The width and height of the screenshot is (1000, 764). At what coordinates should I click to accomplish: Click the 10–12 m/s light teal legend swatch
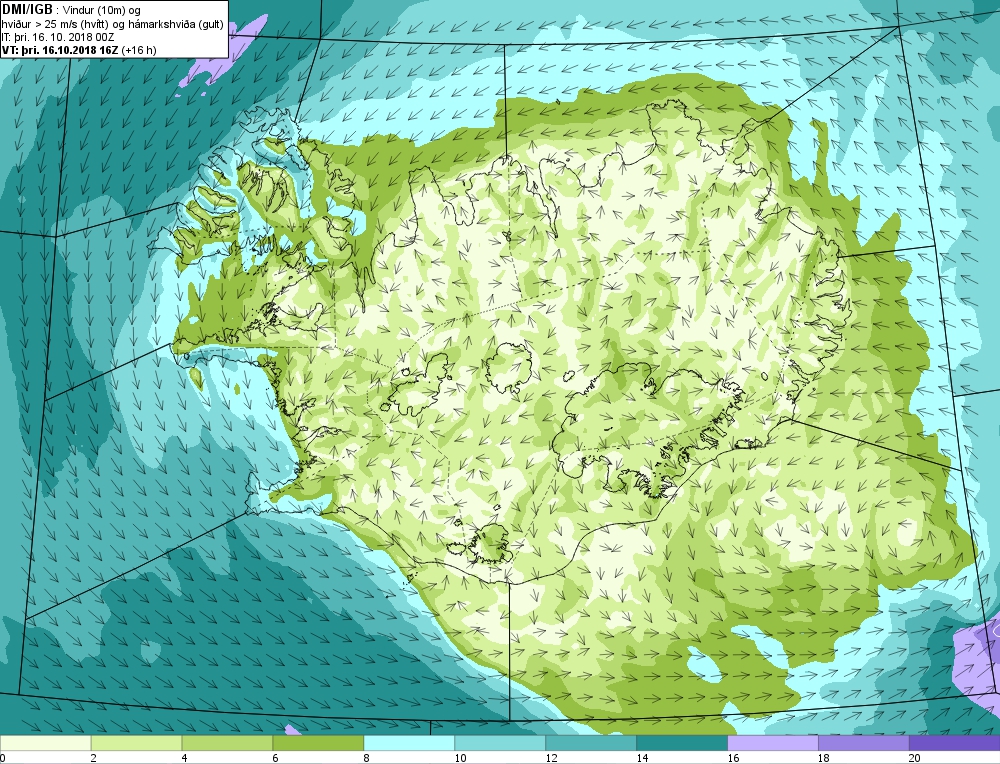click(500, 743)
